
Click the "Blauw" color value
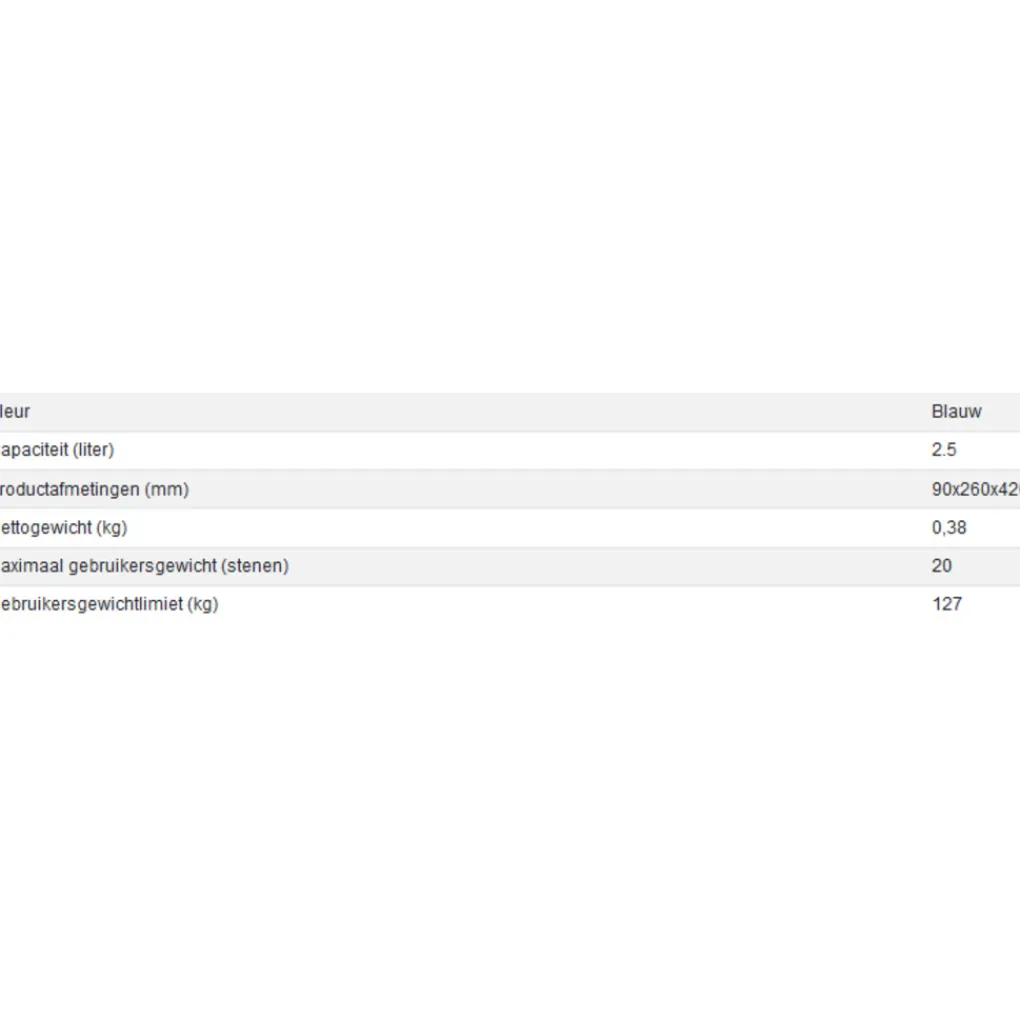click(x=956, y=411)
